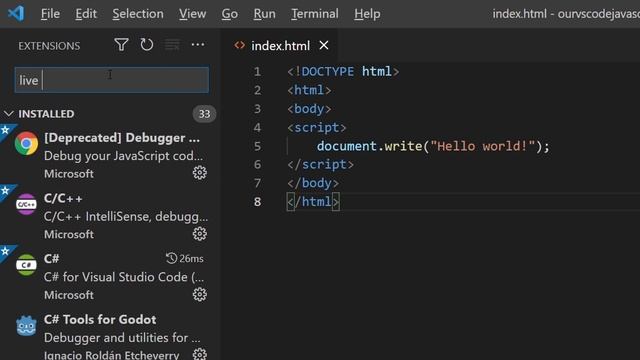Click the closing </script> tag
The image size is (640, 360).
click(320, 164)
